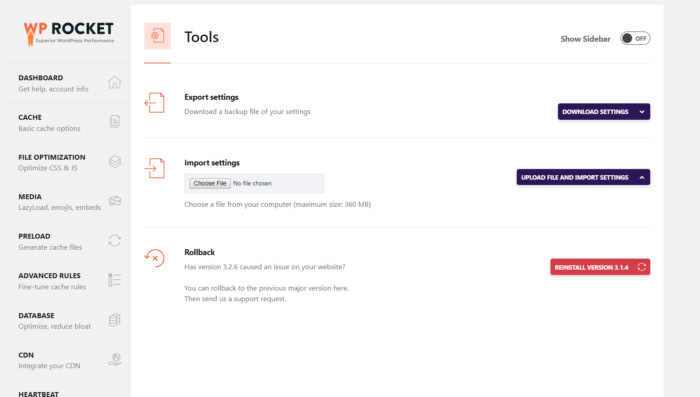The height and width of the screenshot is (397, 700).
Task: Click the Cache document icon
Action: 115,121
